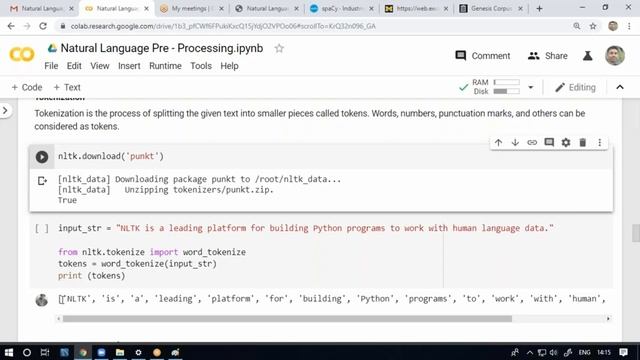Image resolution: width=640 pixels, height=360 pixels.
Task: Open Windows Start menu
Action: coord(9,352)
